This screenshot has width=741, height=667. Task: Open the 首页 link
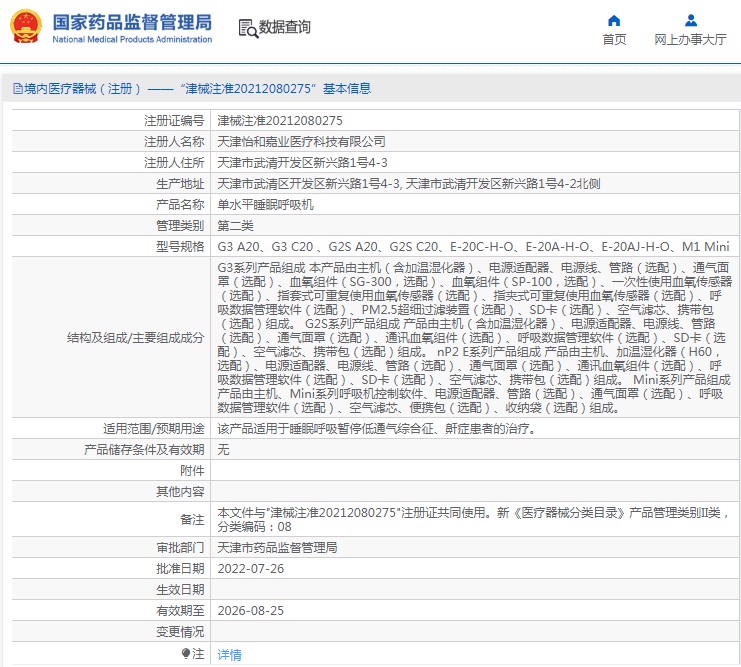[614, 40]
